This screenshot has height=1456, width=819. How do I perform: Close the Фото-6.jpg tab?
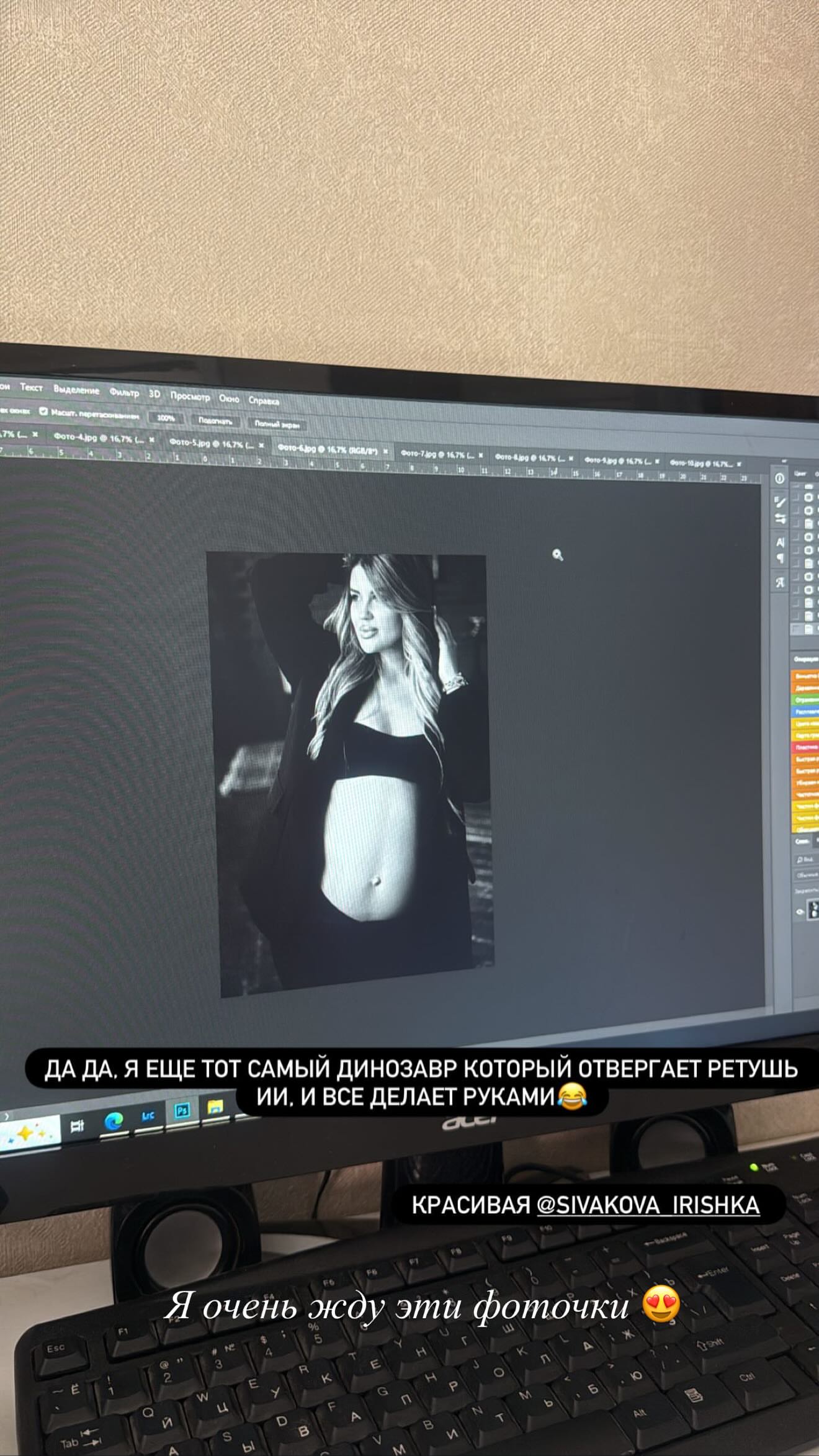(385, 451)
